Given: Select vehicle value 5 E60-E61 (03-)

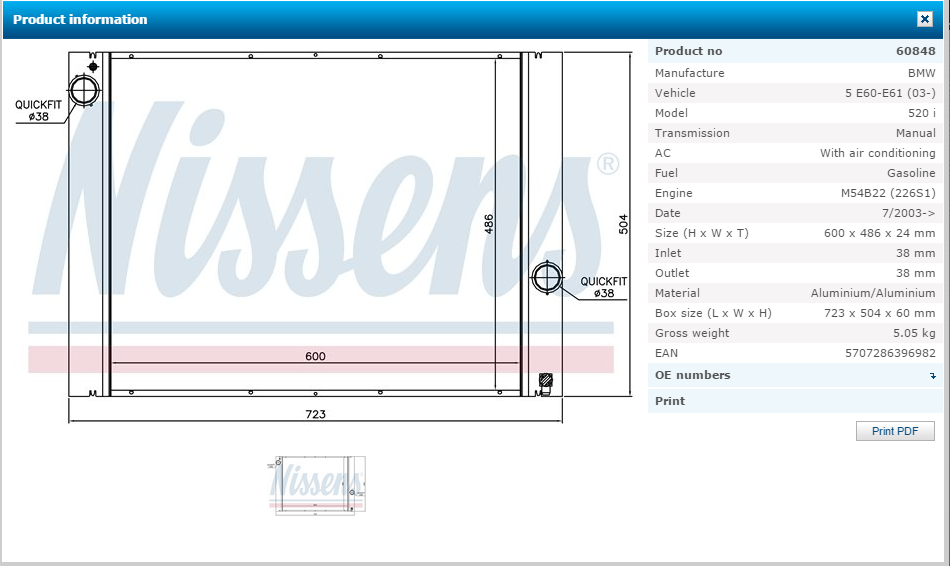Looking at the screenshot, I should pos(890,93).
